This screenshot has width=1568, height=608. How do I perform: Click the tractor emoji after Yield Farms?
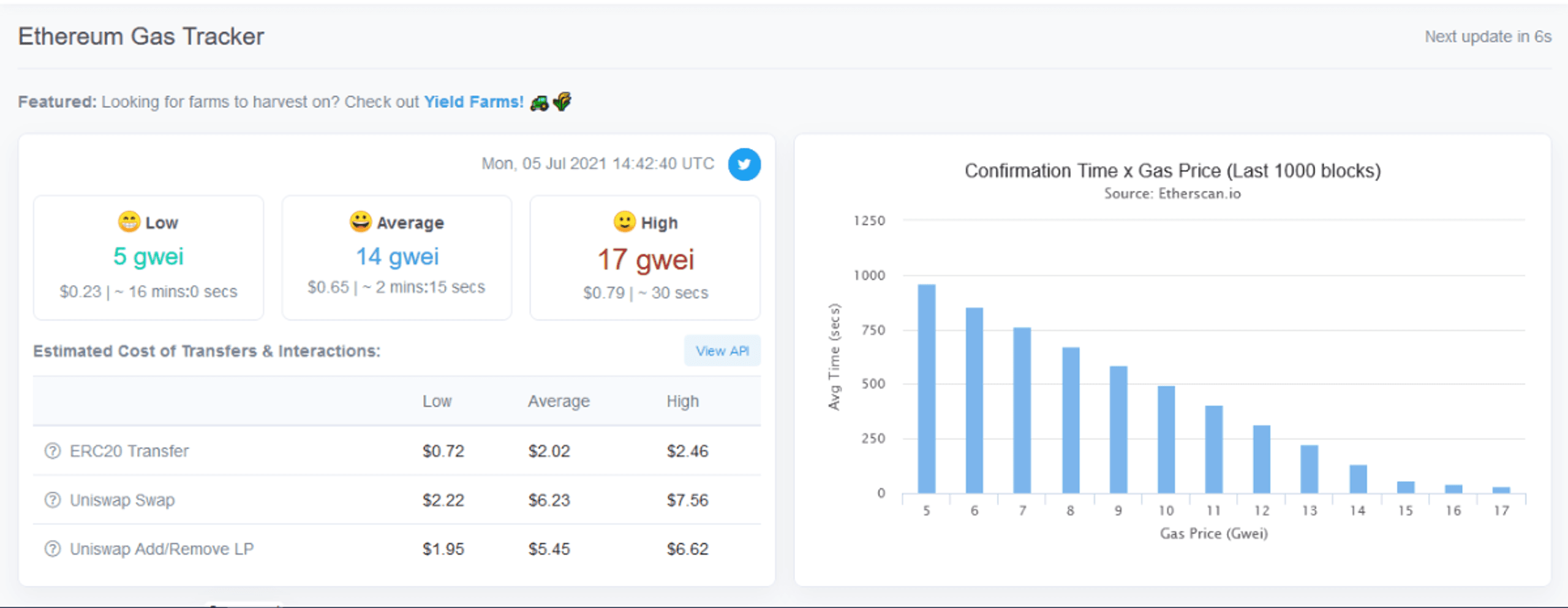tap(539, 102)
